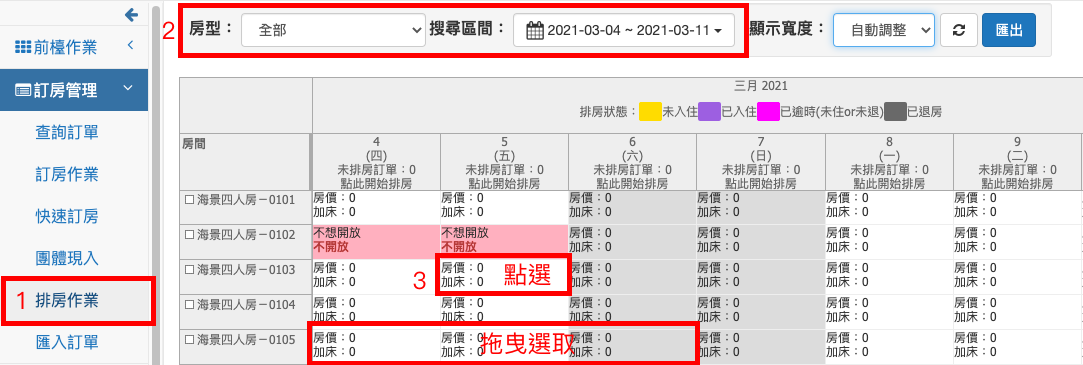Collapse sidebar with the left arrow icon
Screen dimensions: 1083x365
131,15
